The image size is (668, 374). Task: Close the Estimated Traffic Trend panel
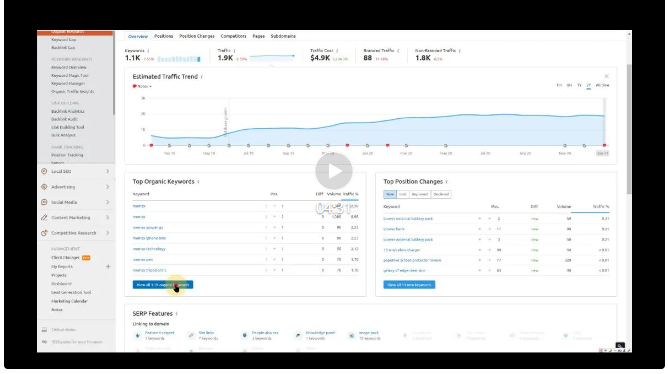pyautogui.click(x=607, y=76)
